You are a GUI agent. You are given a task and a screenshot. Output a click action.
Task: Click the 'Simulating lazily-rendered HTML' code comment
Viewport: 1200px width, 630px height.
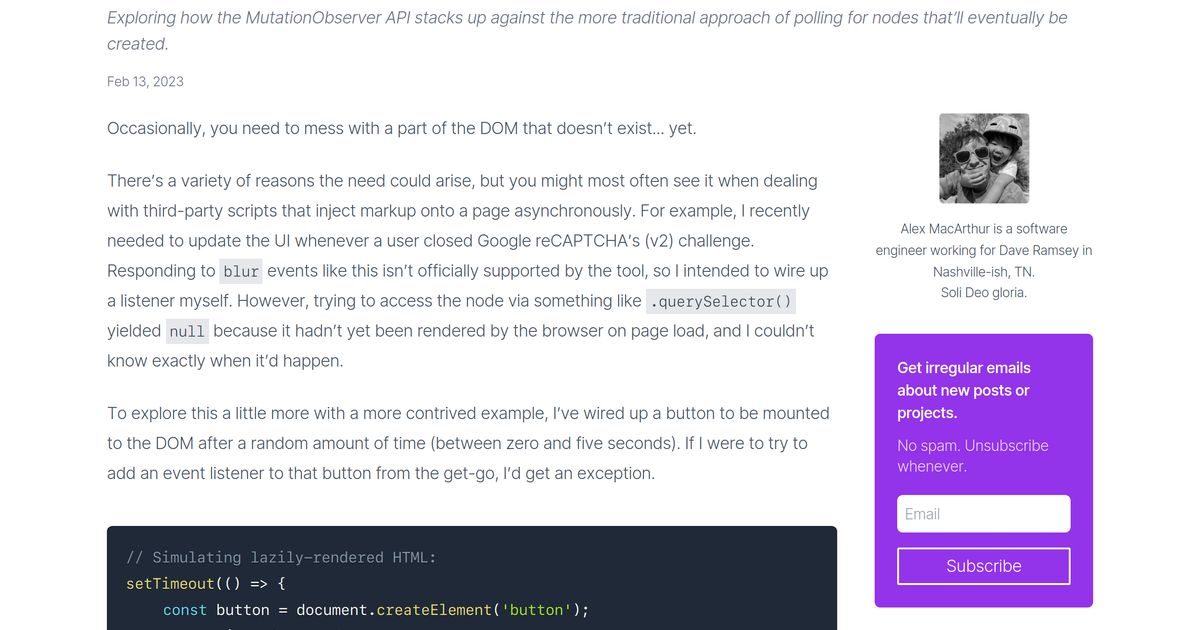click(281, 557)
